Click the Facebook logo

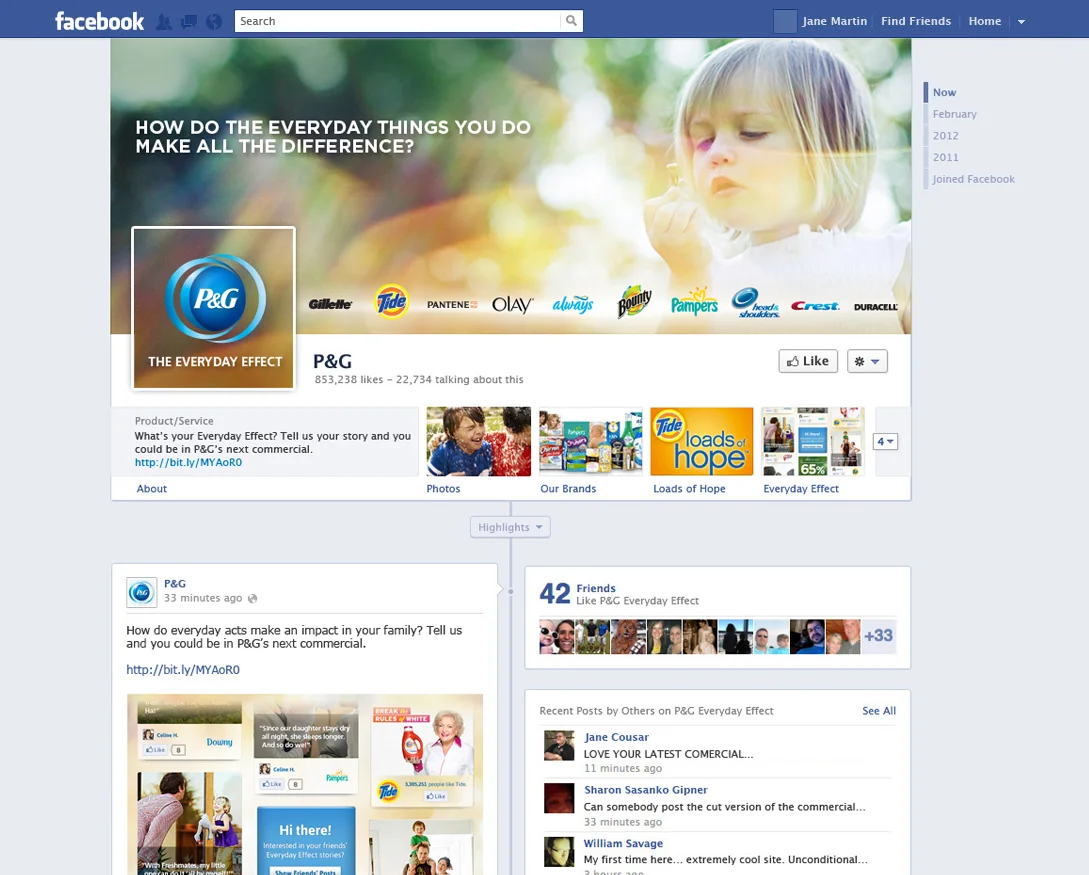click(x=98, y=20)
